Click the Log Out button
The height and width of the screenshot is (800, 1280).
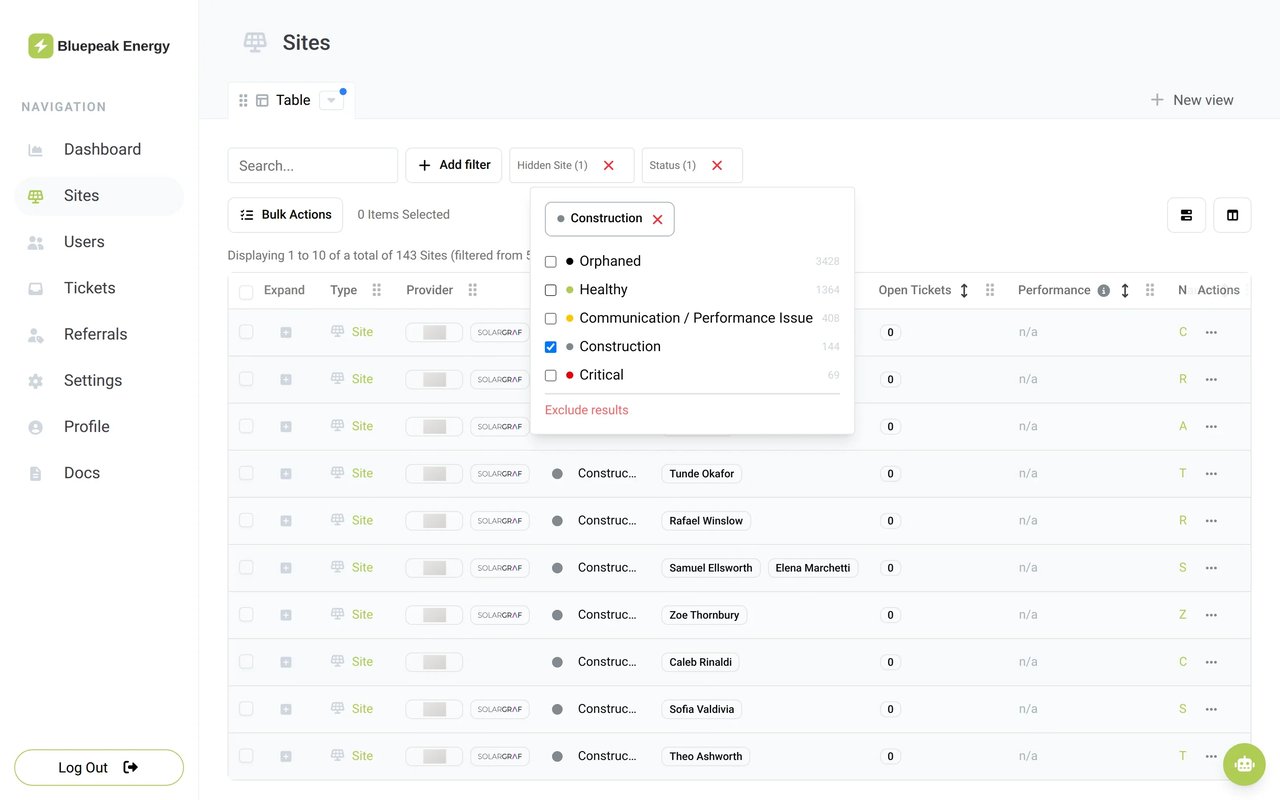pyautogui.click(x=99, y=768)
